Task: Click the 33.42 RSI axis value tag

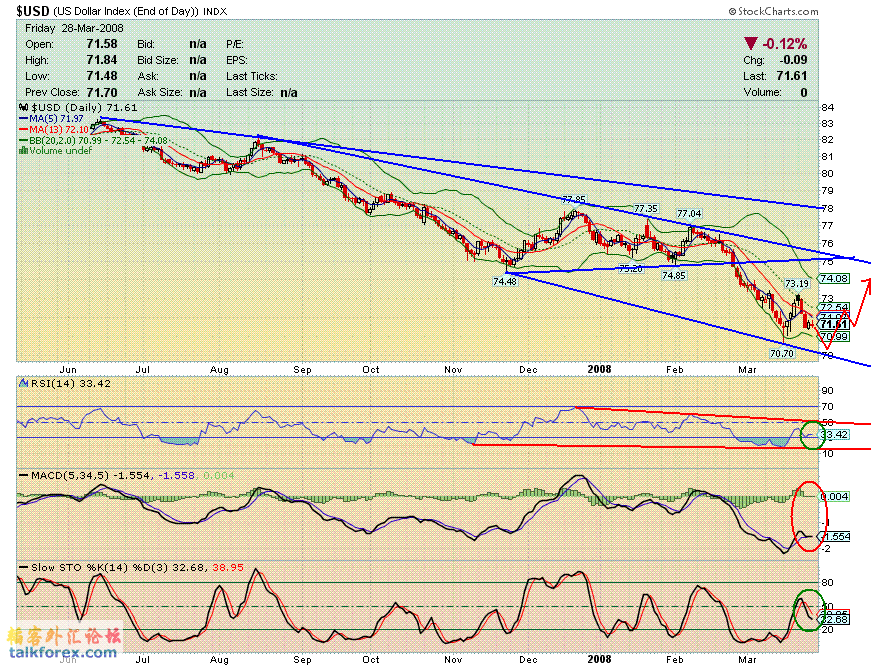Action: click(x=834, y=434)
